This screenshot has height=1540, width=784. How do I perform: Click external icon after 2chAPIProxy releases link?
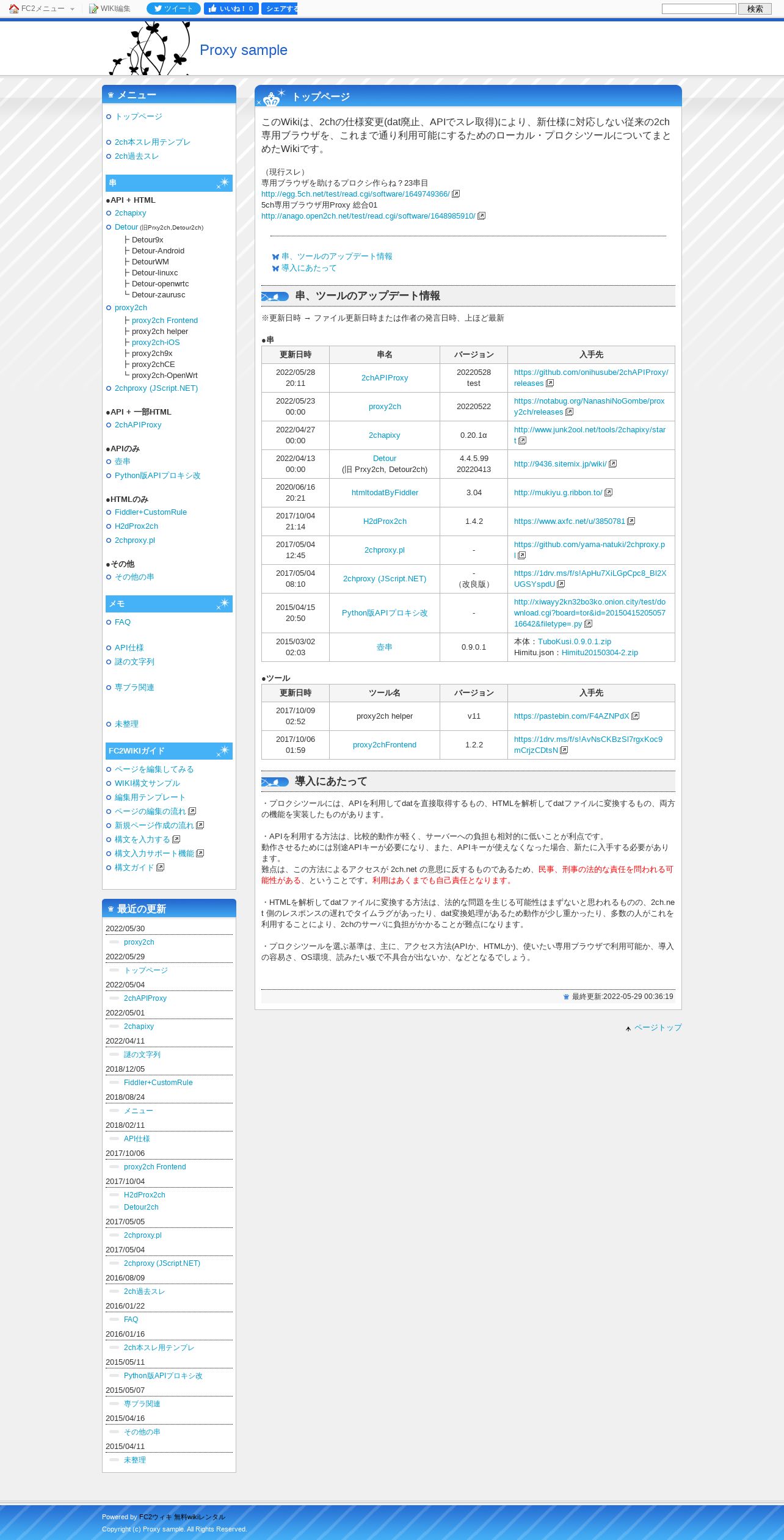click(x=550, y=383)
